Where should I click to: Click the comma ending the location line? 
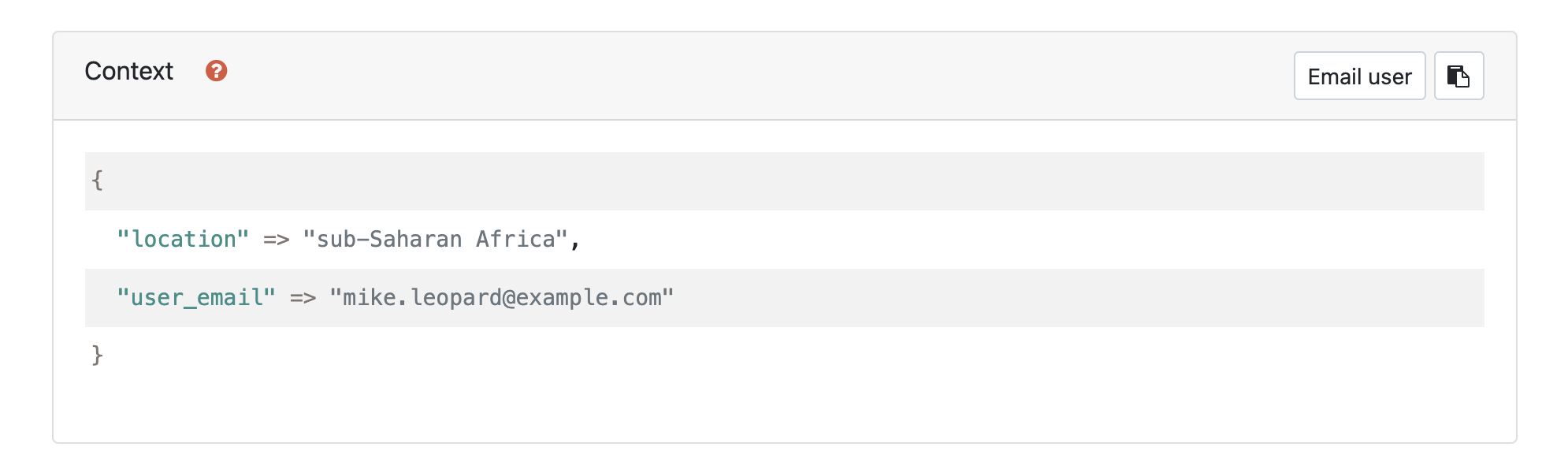tap(575, 240)
